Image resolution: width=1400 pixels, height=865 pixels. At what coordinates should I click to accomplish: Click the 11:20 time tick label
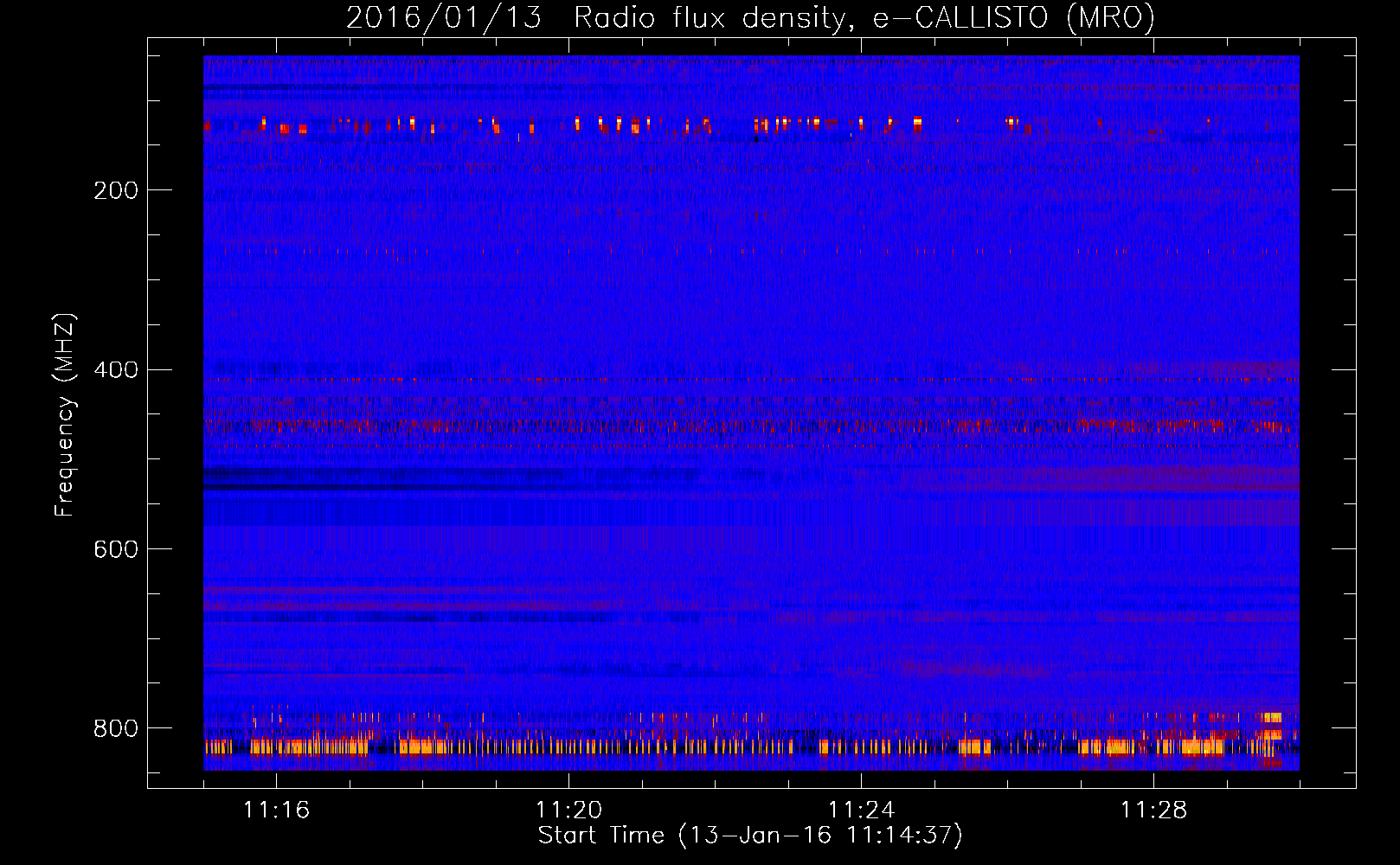(568, 810)
